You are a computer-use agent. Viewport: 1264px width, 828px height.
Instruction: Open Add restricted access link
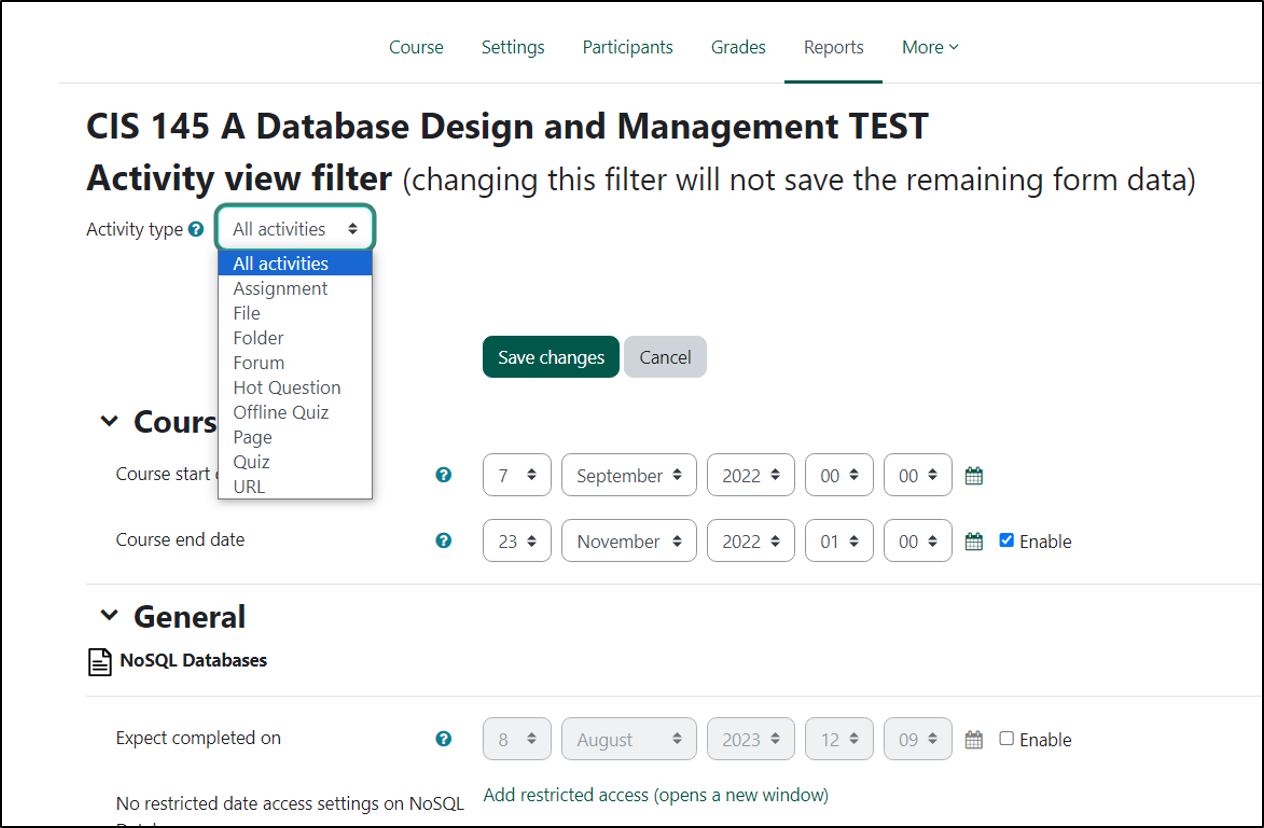point(655,795)
